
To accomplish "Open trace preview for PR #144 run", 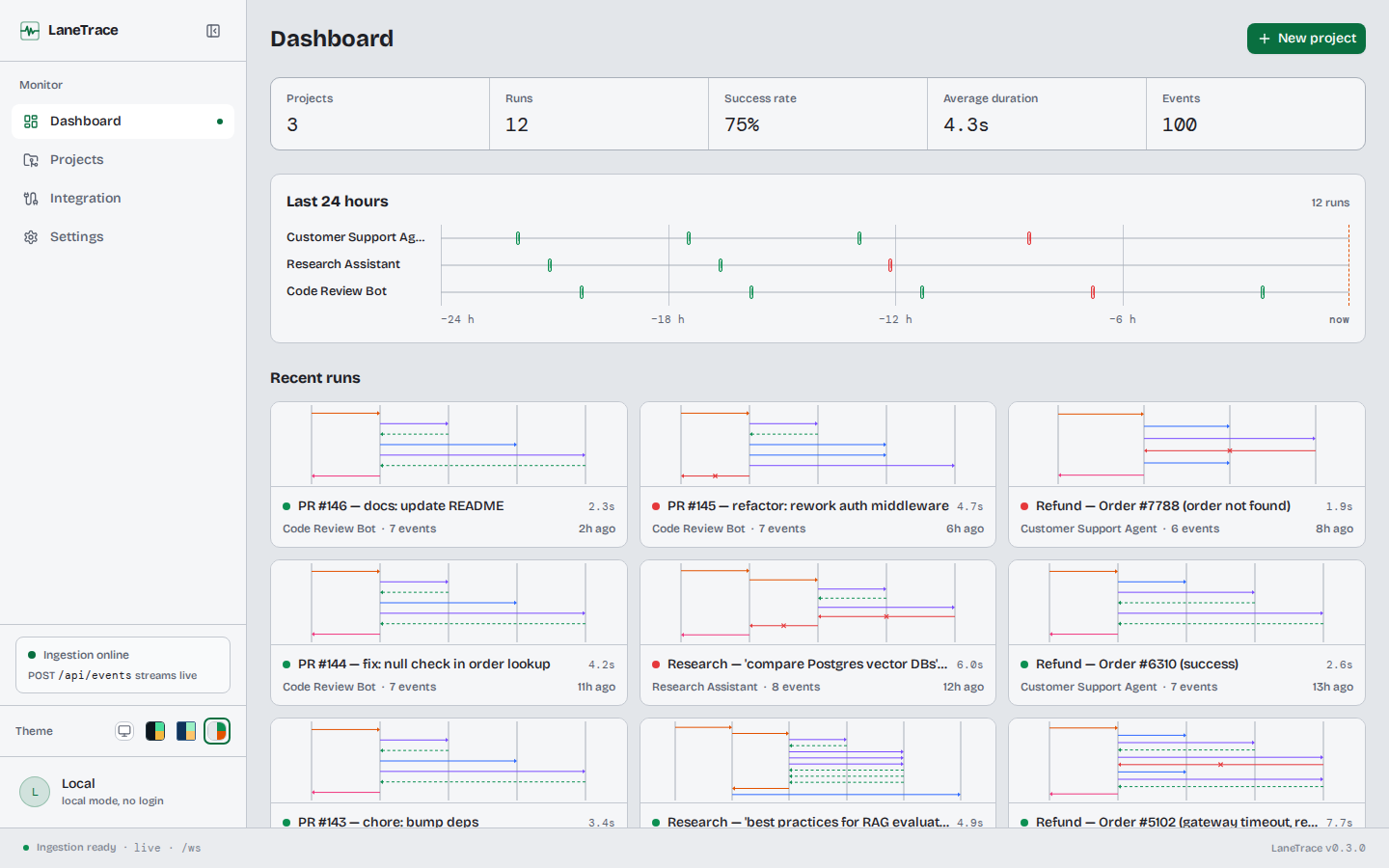I will tap(449, 603).
